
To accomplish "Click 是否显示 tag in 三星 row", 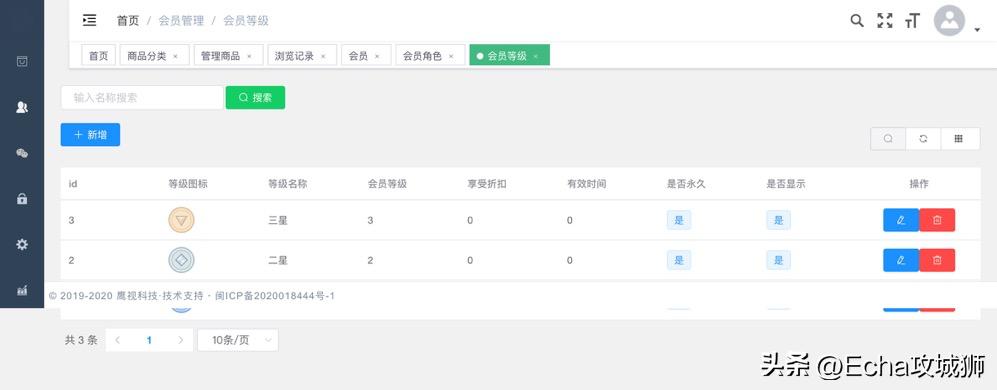I will [x=778, y=220].
